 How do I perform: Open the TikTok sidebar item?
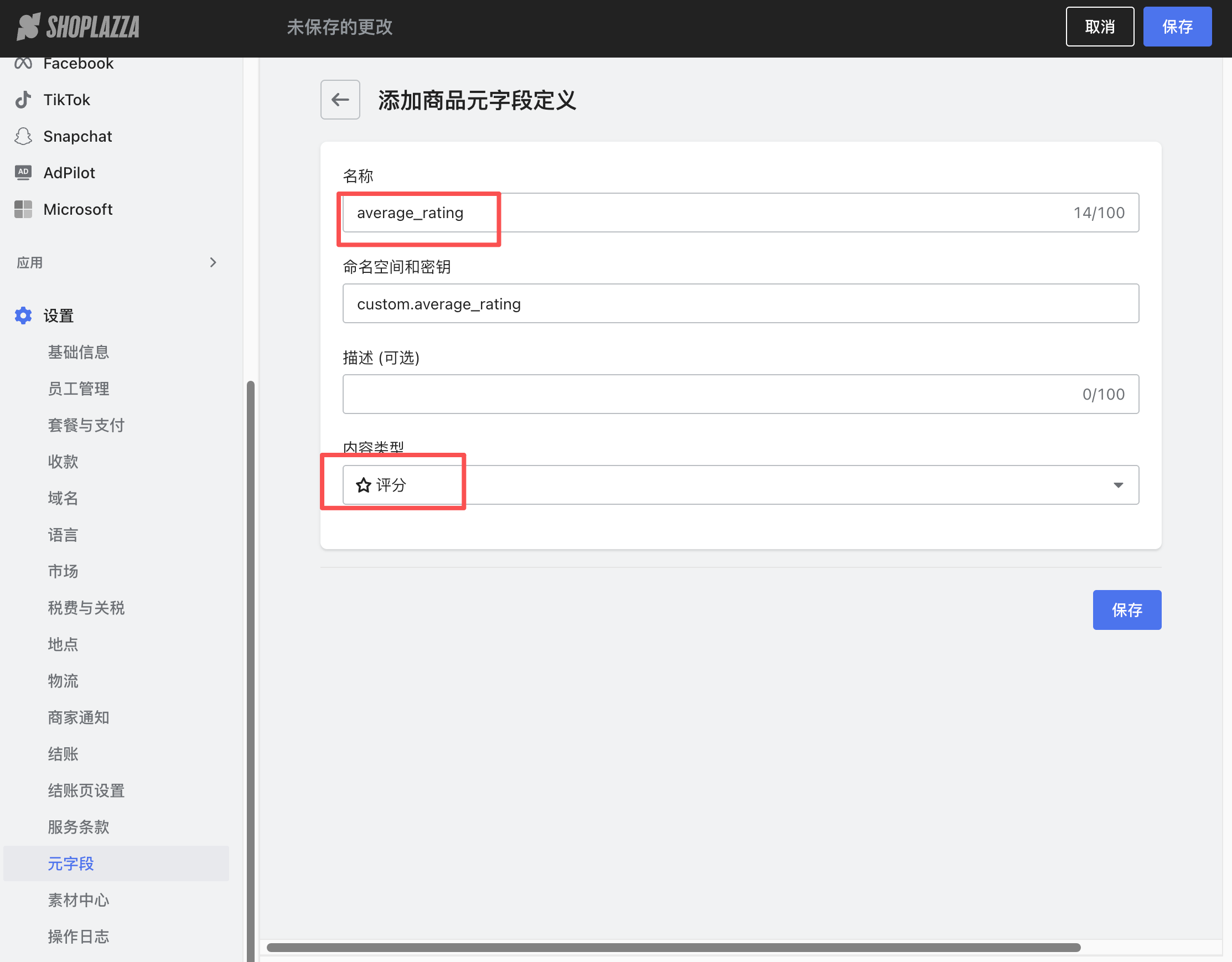click(66, 100)
